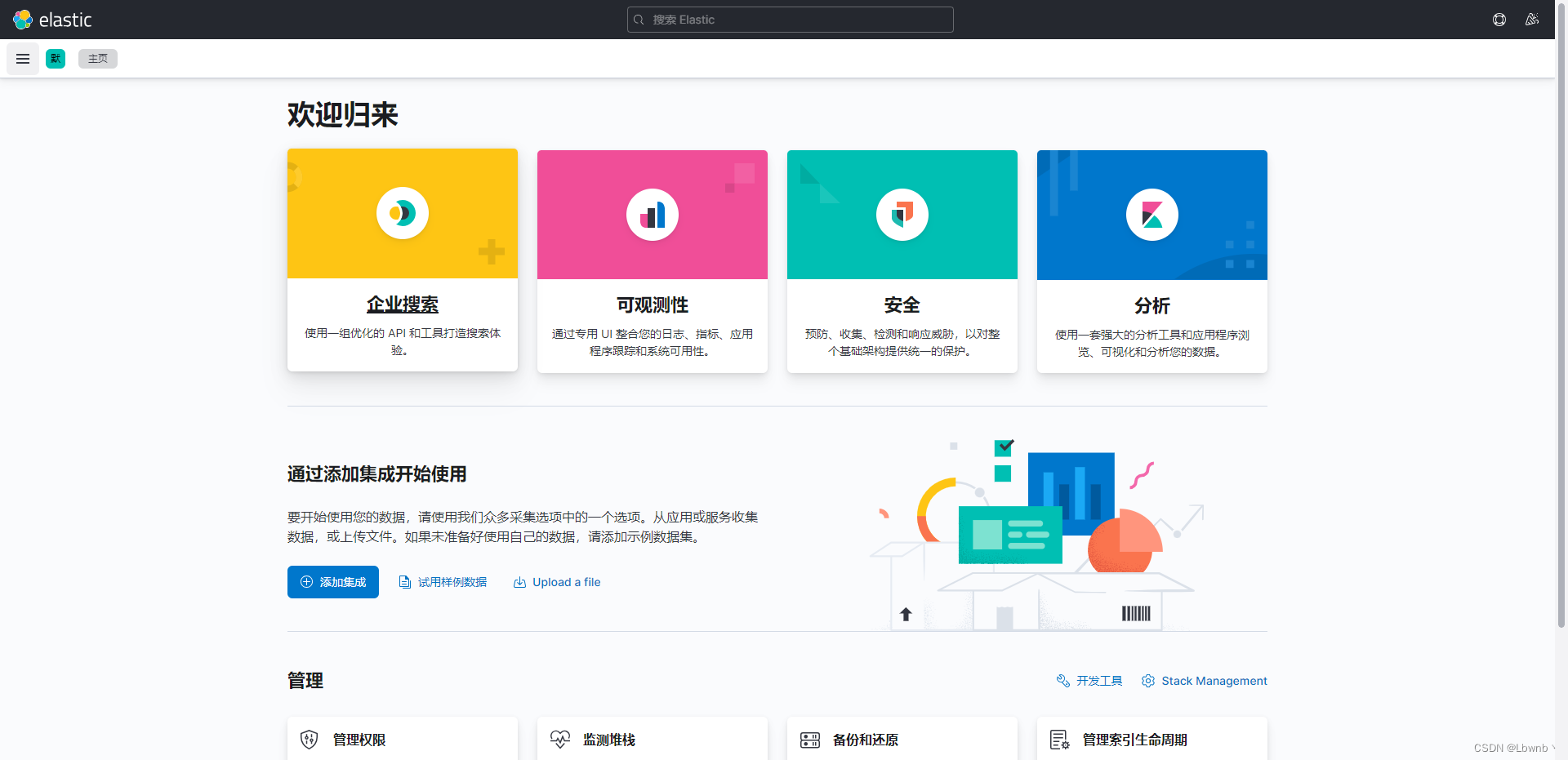Click the 搜索 Elastic search field

click(x=789, y=19)
